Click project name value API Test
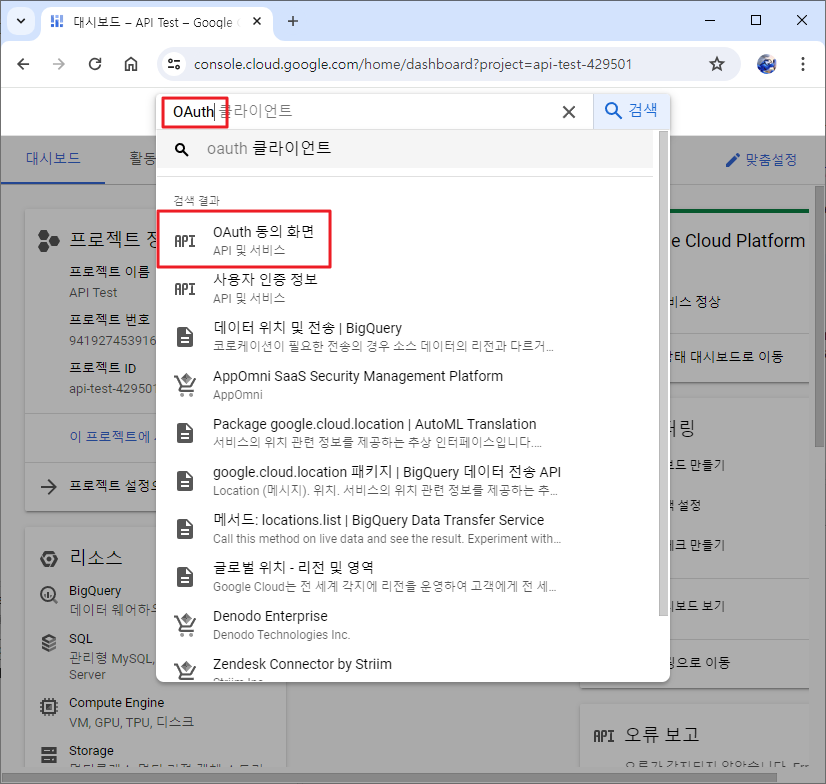 93,292
